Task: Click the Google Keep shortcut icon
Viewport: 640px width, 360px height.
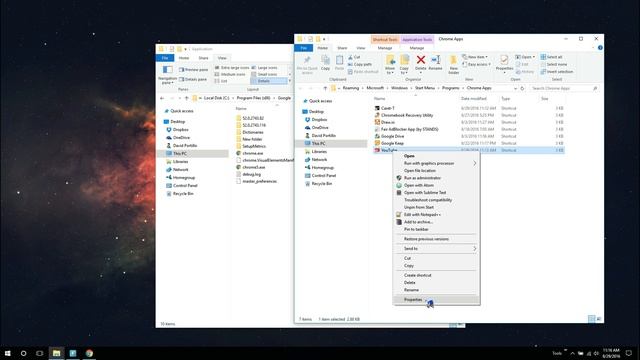Action: (x=377, y=143)
